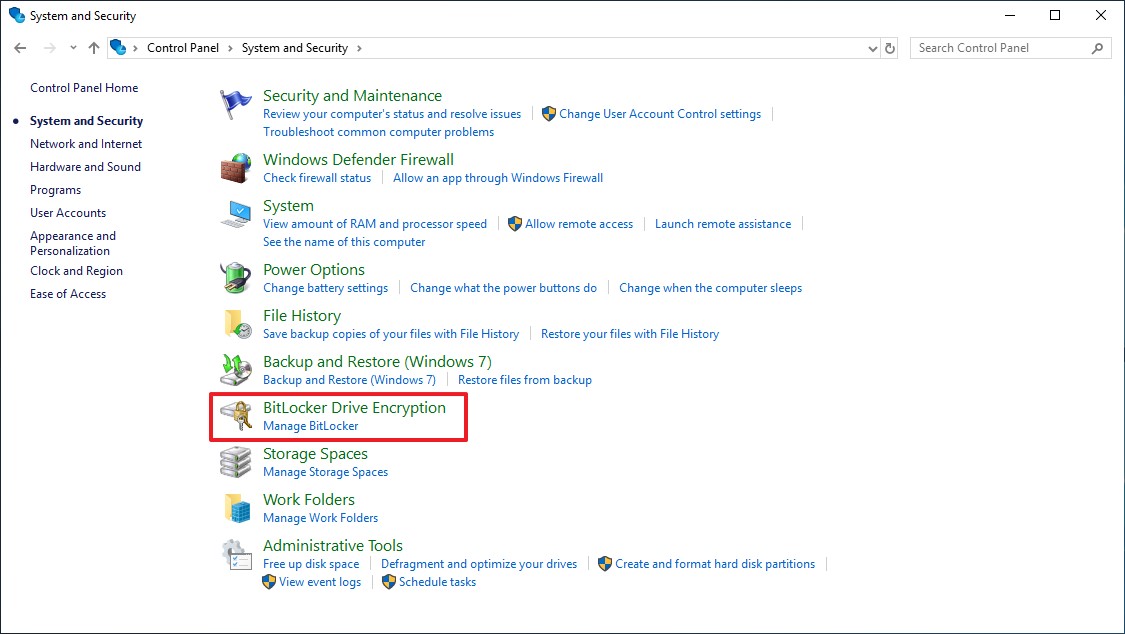Go up one level with up arrow
1125x634 pixels.
[x=94, y=48]
